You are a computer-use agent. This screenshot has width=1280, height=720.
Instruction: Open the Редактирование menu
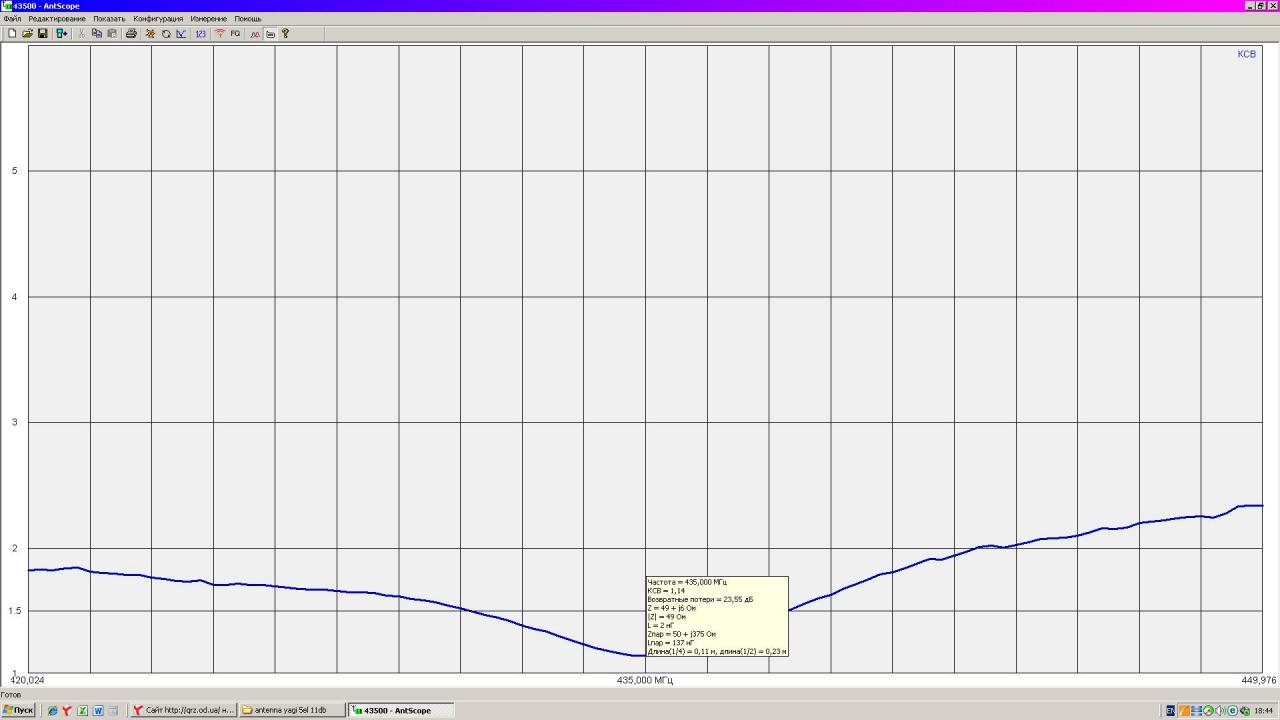coord(57,18)
